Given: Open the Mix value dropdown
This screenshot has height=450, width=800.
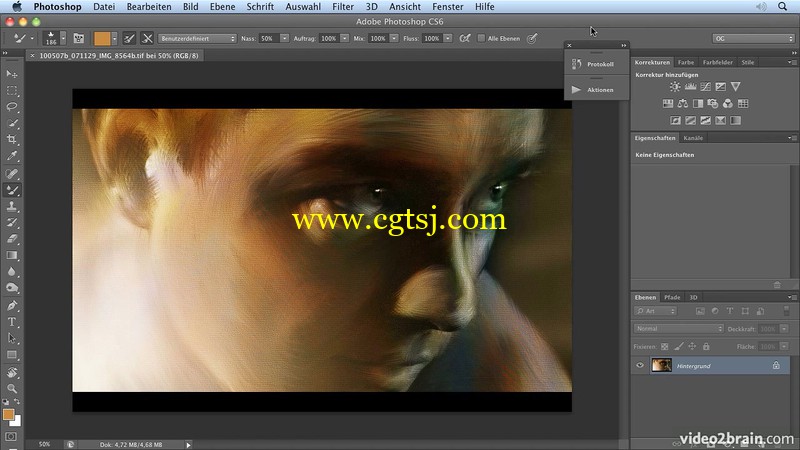Looking at the screenshot, I should (x=394, y=39).
